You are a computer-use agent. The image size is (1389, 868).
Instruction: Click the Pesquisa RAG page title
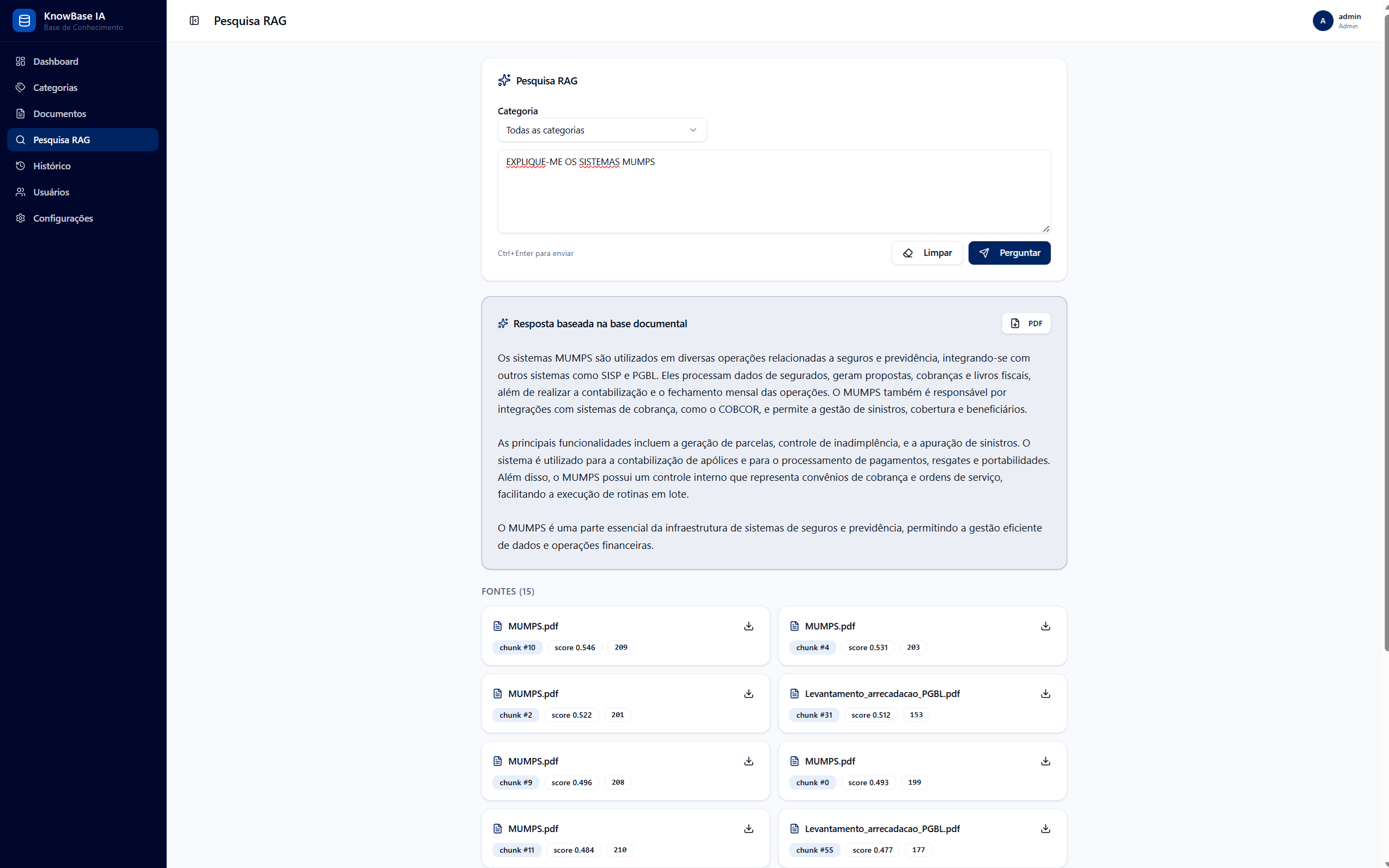[251, 21]
